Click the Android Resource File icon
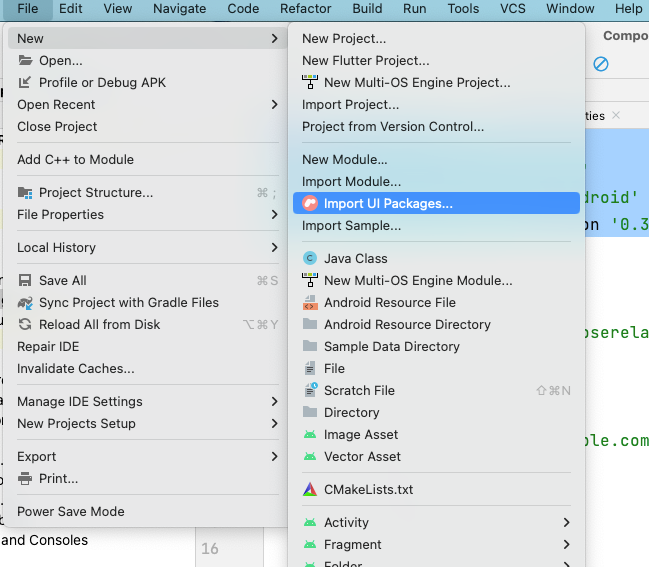Screen dimensions: 649x567 click(310, 303)
